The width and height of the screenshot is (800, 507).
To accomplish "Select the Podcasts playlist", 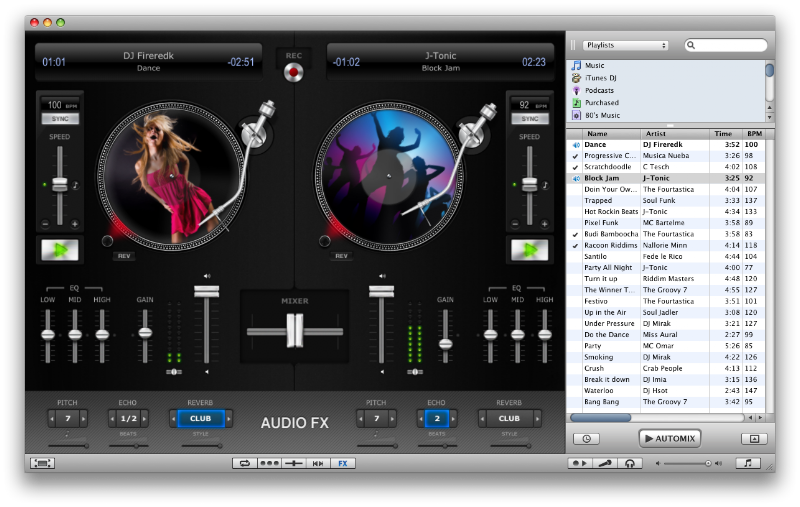I will [599, 90].
